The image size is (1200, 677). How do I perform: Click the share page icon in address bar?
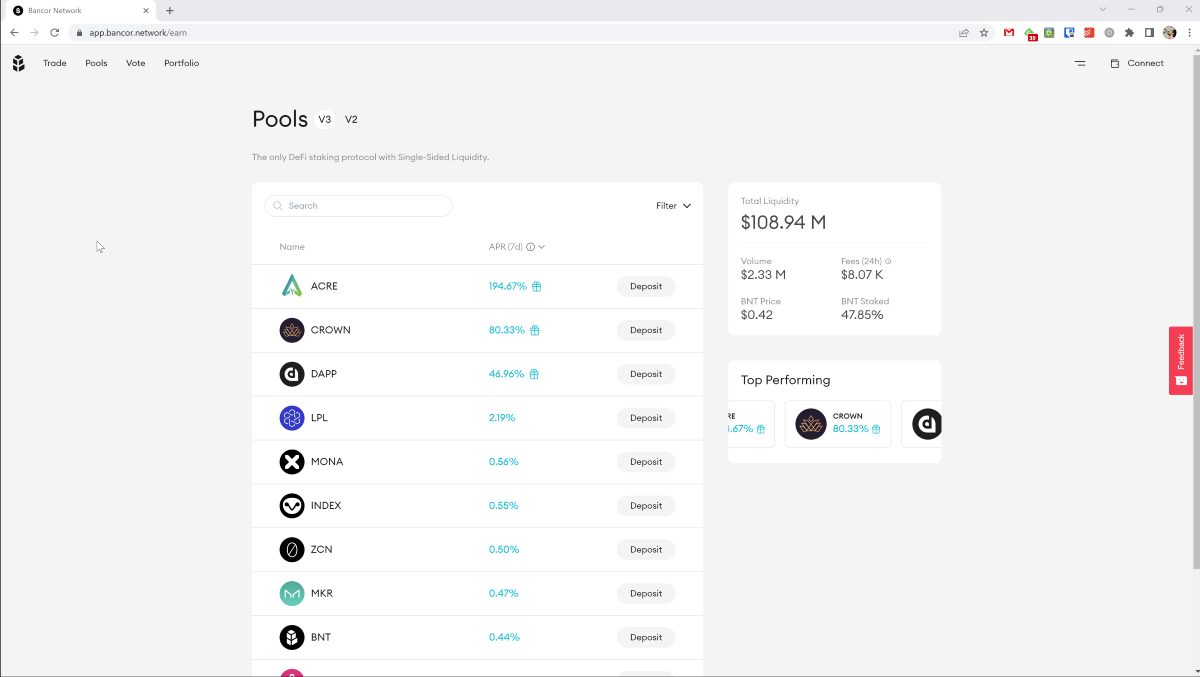pos(964,33)
